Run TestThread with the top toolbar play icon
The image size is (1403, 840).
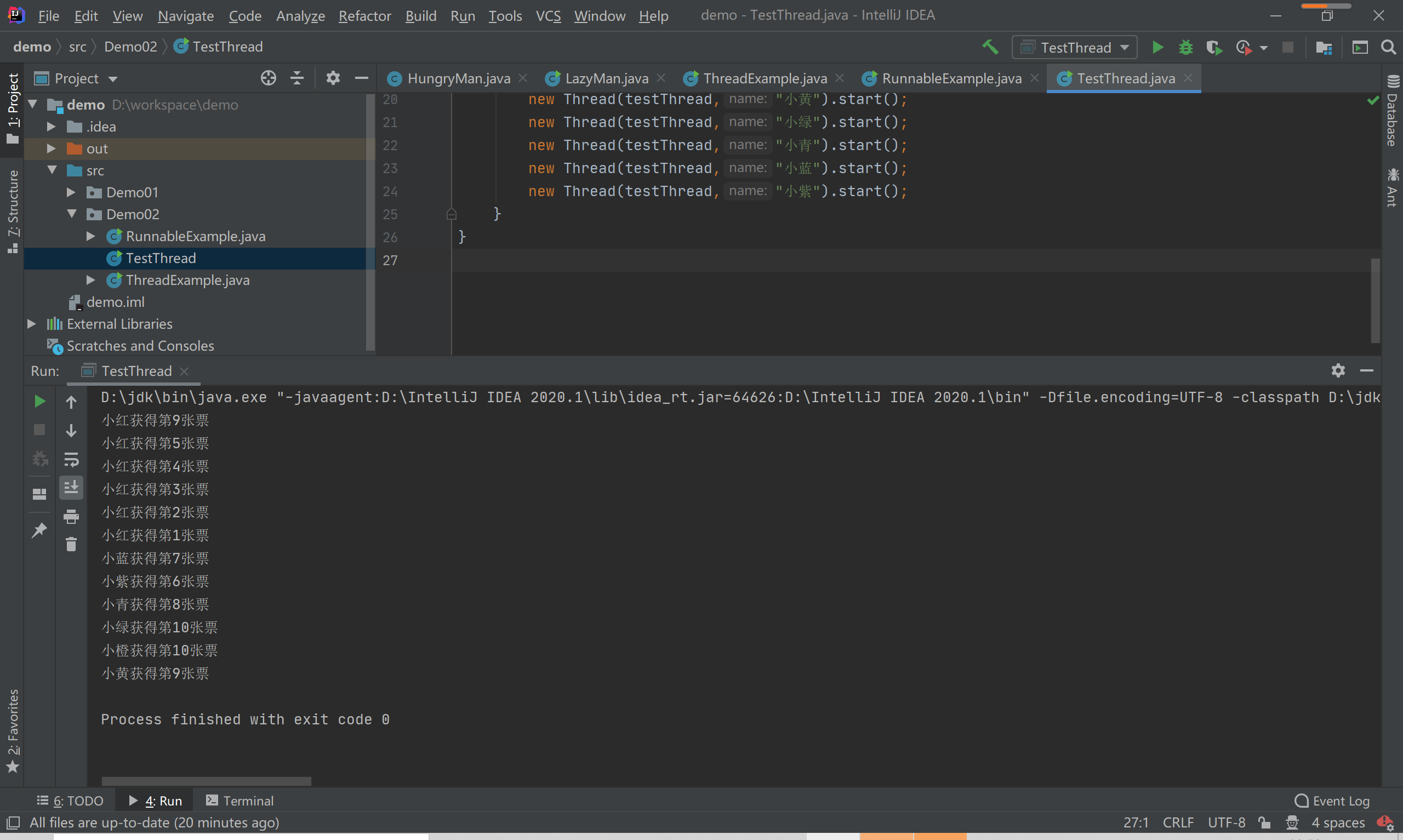[1158, 47]
